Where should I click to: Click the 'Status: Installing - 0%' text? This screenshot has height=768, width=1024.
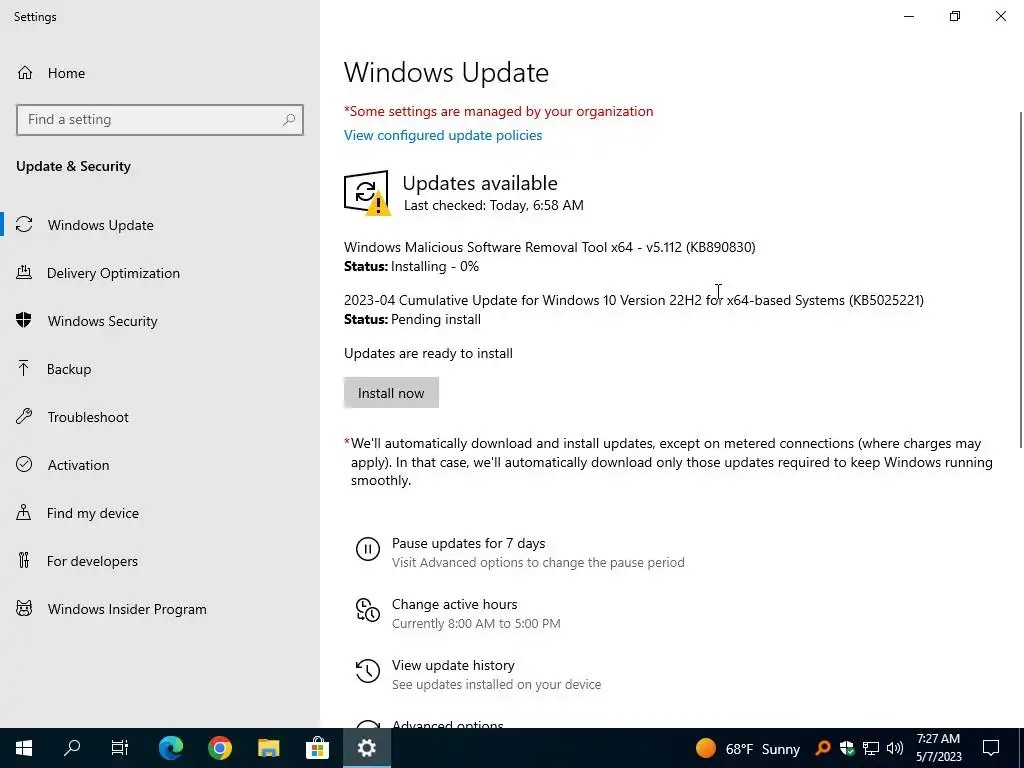(411, 266)
